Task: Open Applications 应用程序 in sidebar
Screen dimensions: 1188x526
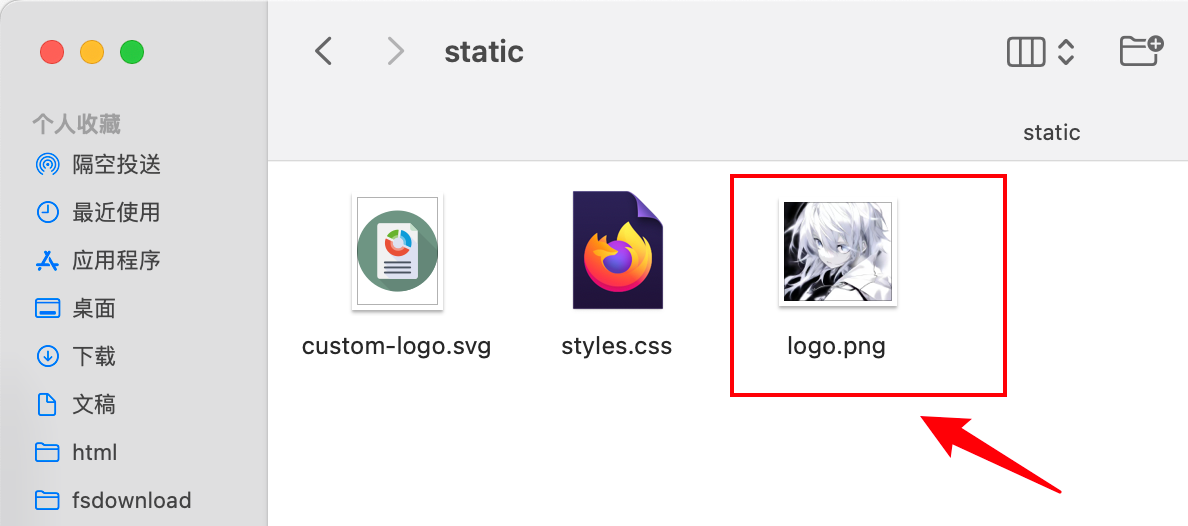Action: click(x=98, y=261)
